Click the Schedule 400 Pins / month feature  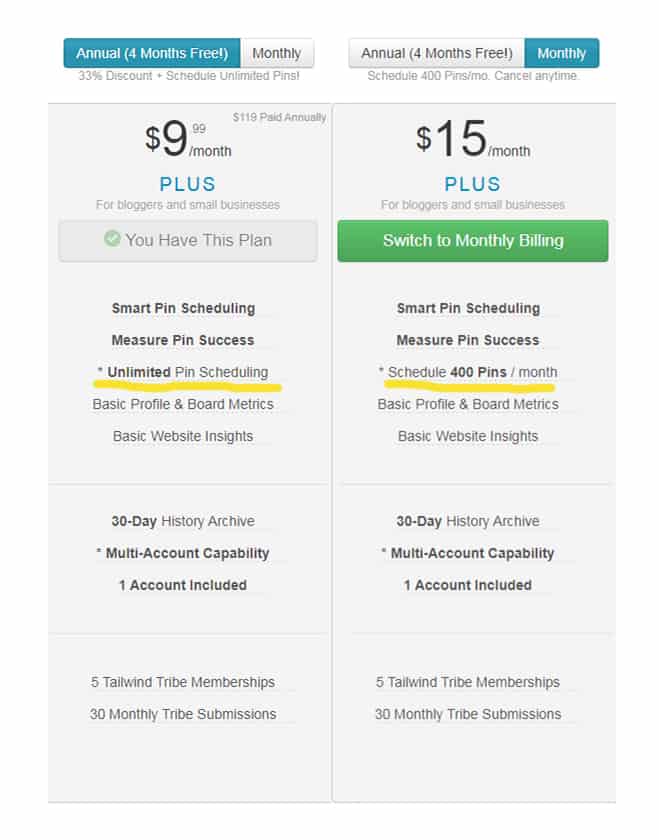click(x=473, y=372)
